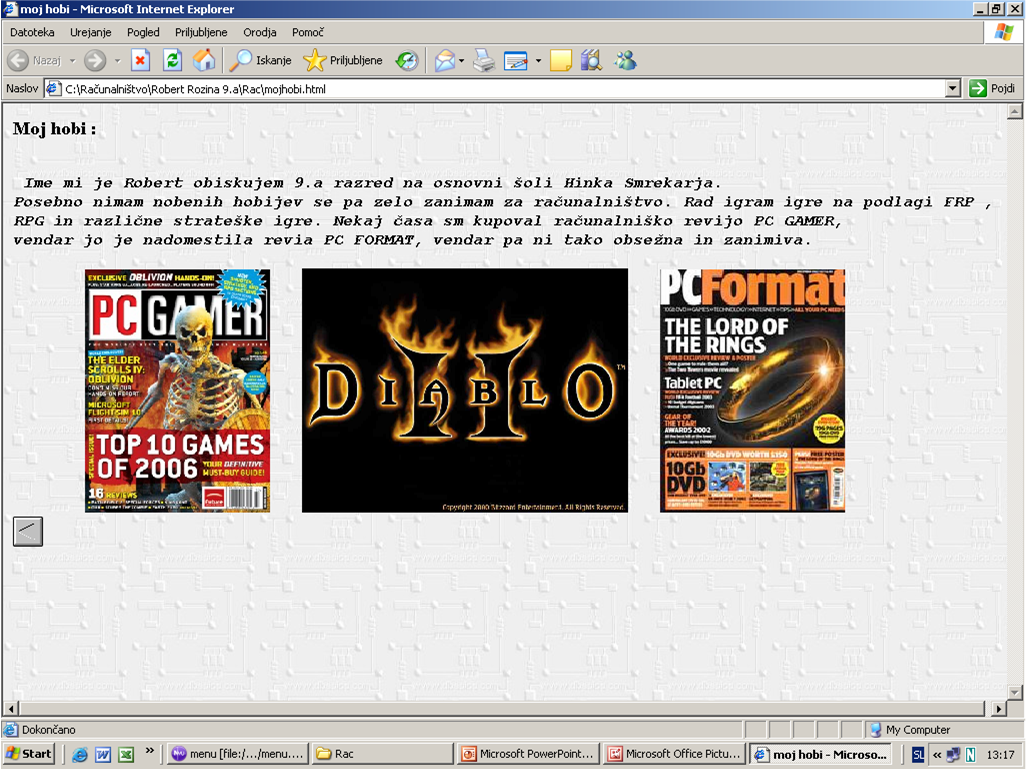The height and width of the screenshot is (769, 1026).
Task: Open the Priljubljene favorites panel
Action: 343,61
